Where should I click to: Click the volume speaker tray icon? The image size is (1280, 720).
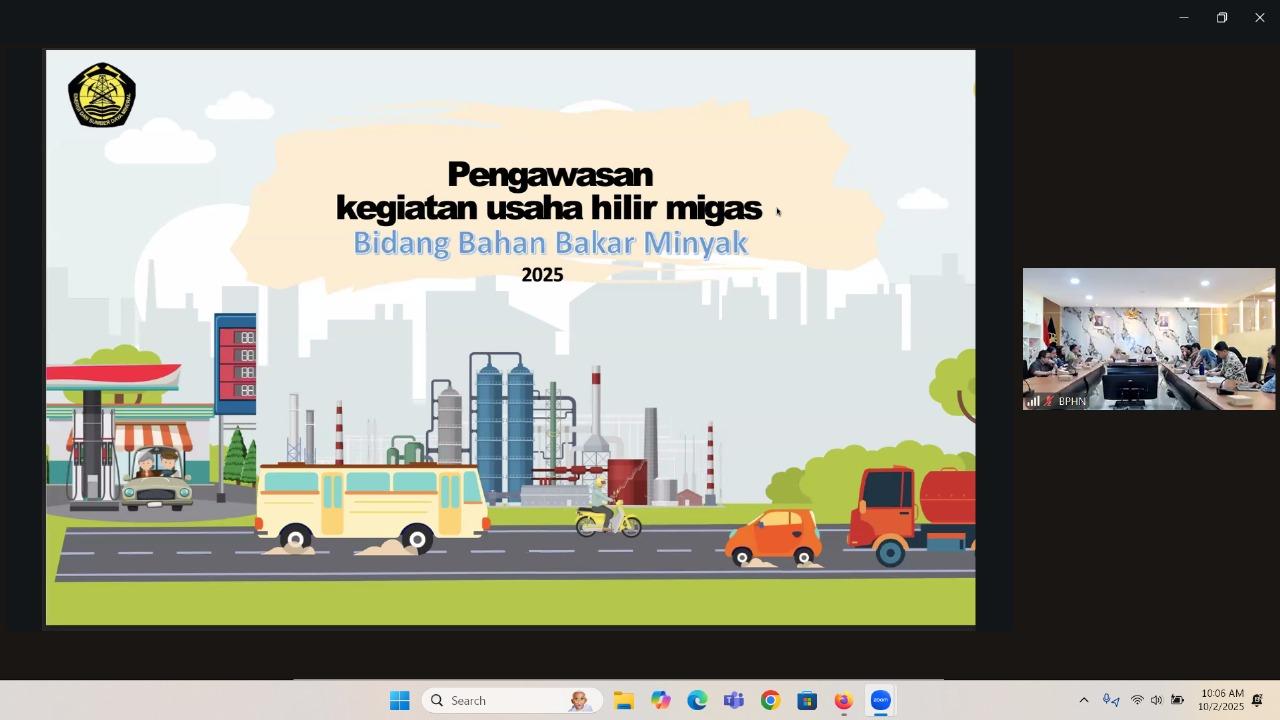pos(1157,700)
